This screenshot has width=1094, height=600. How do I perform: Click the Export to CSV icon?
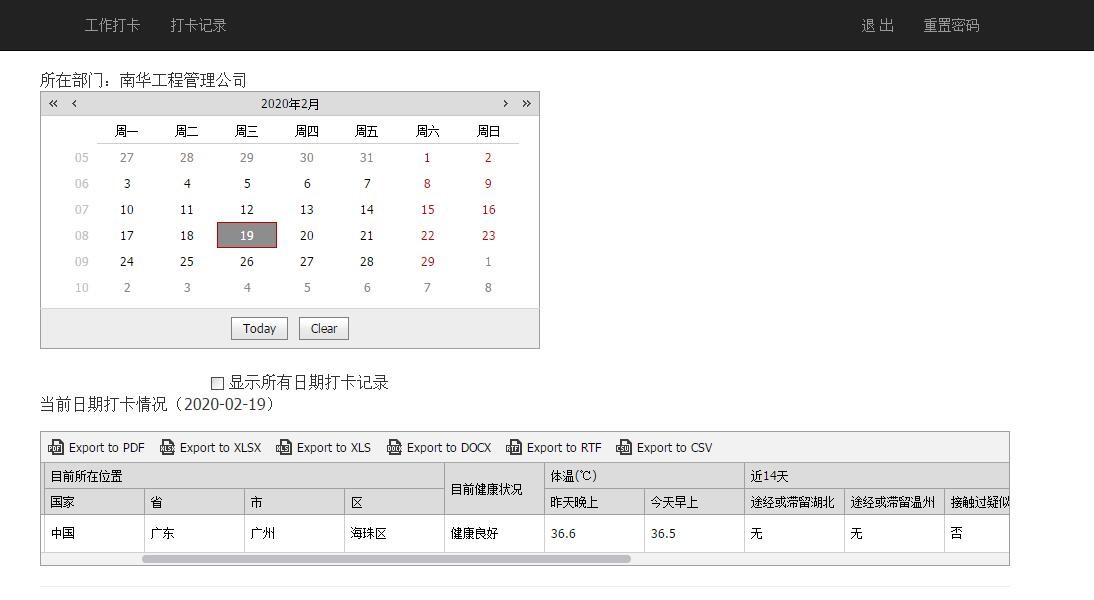point(624,448)
